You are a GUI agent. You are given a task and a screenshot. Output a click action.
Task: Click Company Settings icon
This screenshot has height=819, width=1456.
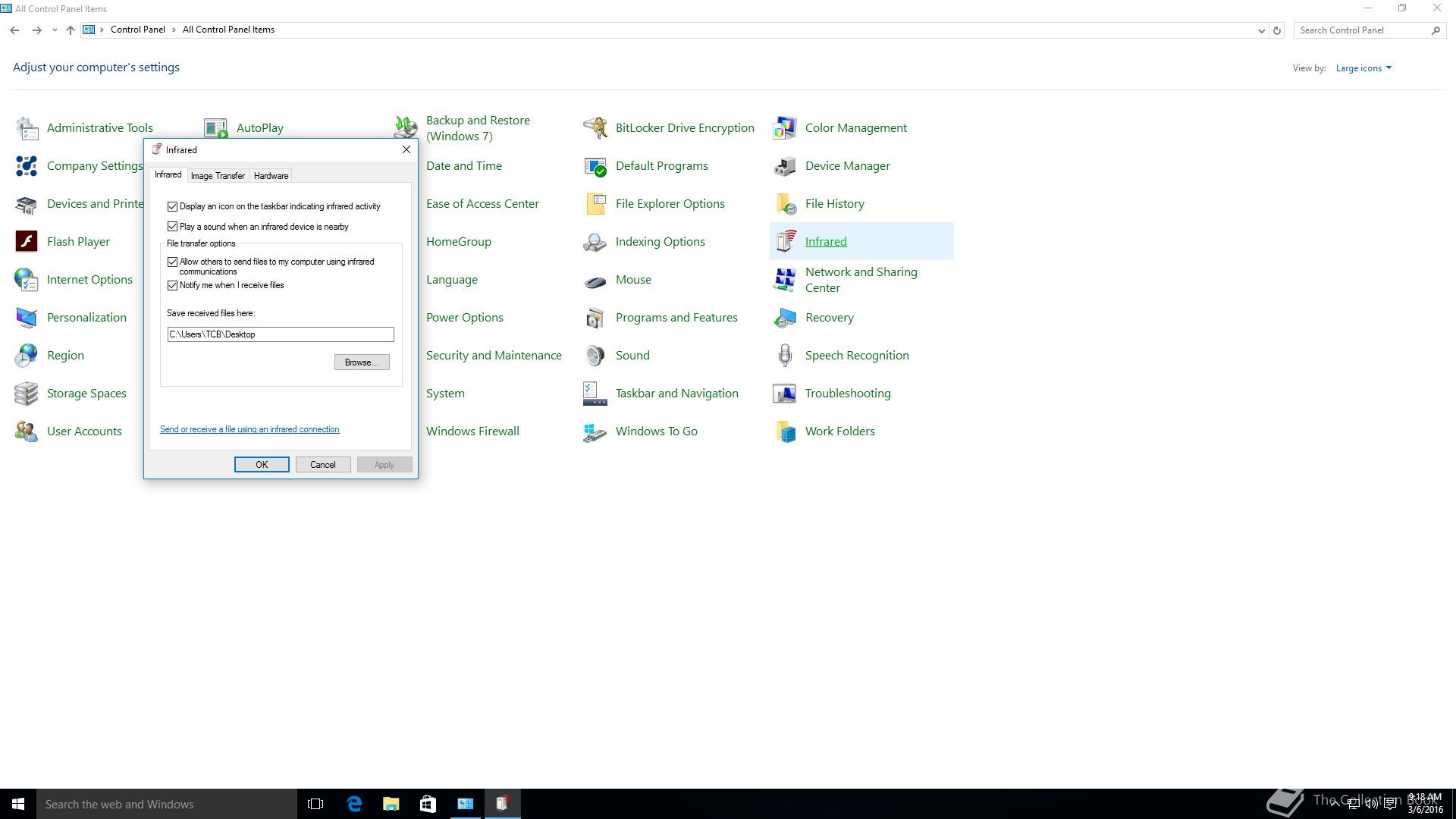click(27, 166)
